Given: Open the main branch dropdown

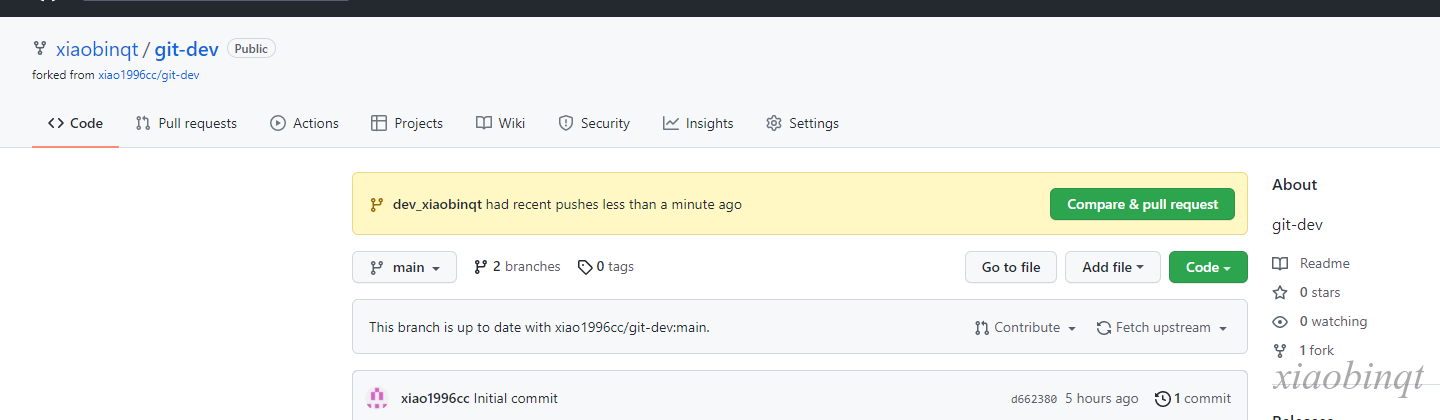Looking at the screenshot, I should coord(404,267).
